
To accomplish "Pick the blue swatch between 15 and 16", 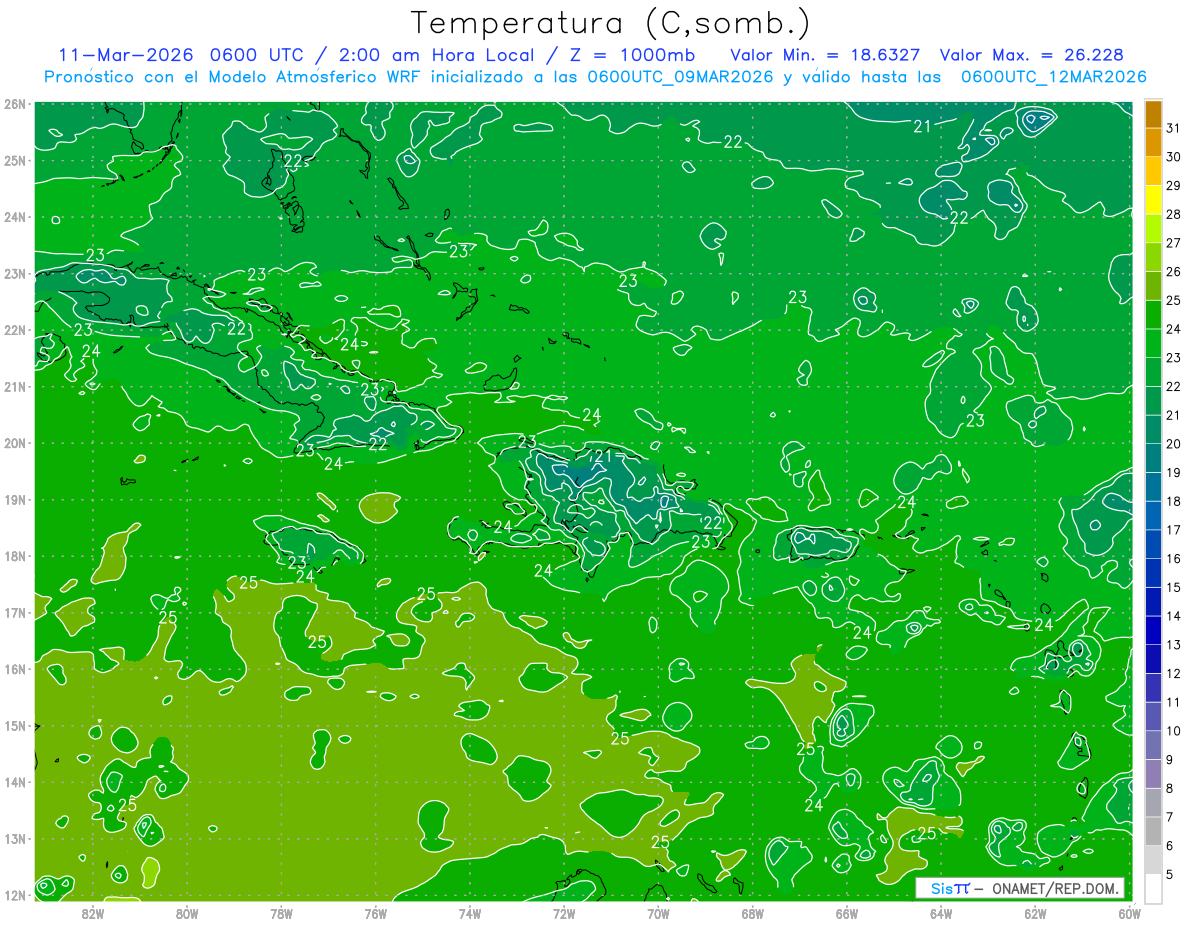I will click(1153, 573).
